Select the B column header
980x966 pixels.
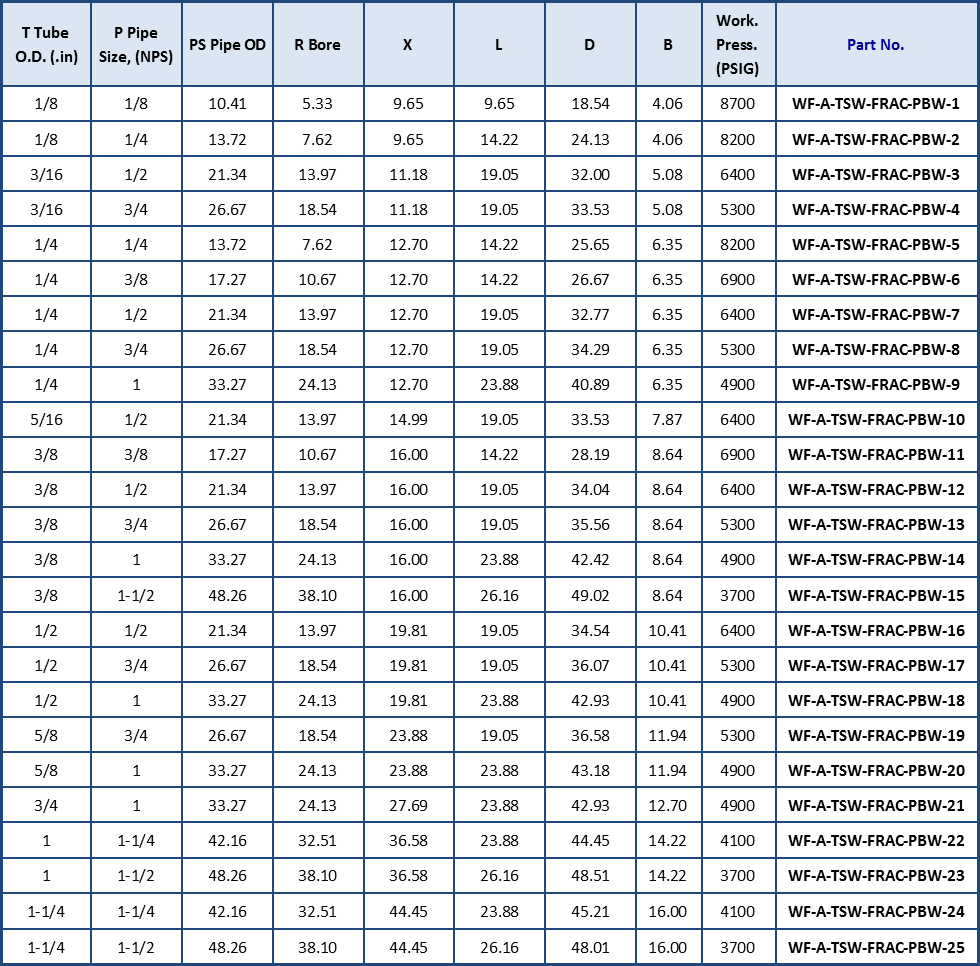(668, 45)
